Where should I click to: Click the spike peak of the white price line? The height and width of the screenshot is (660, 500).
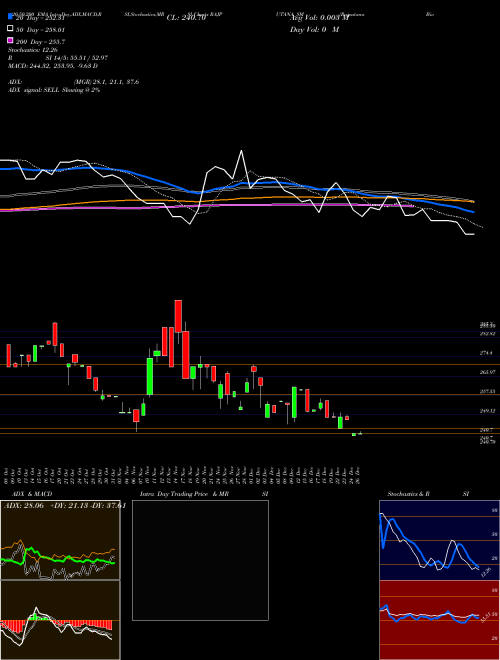242,151
